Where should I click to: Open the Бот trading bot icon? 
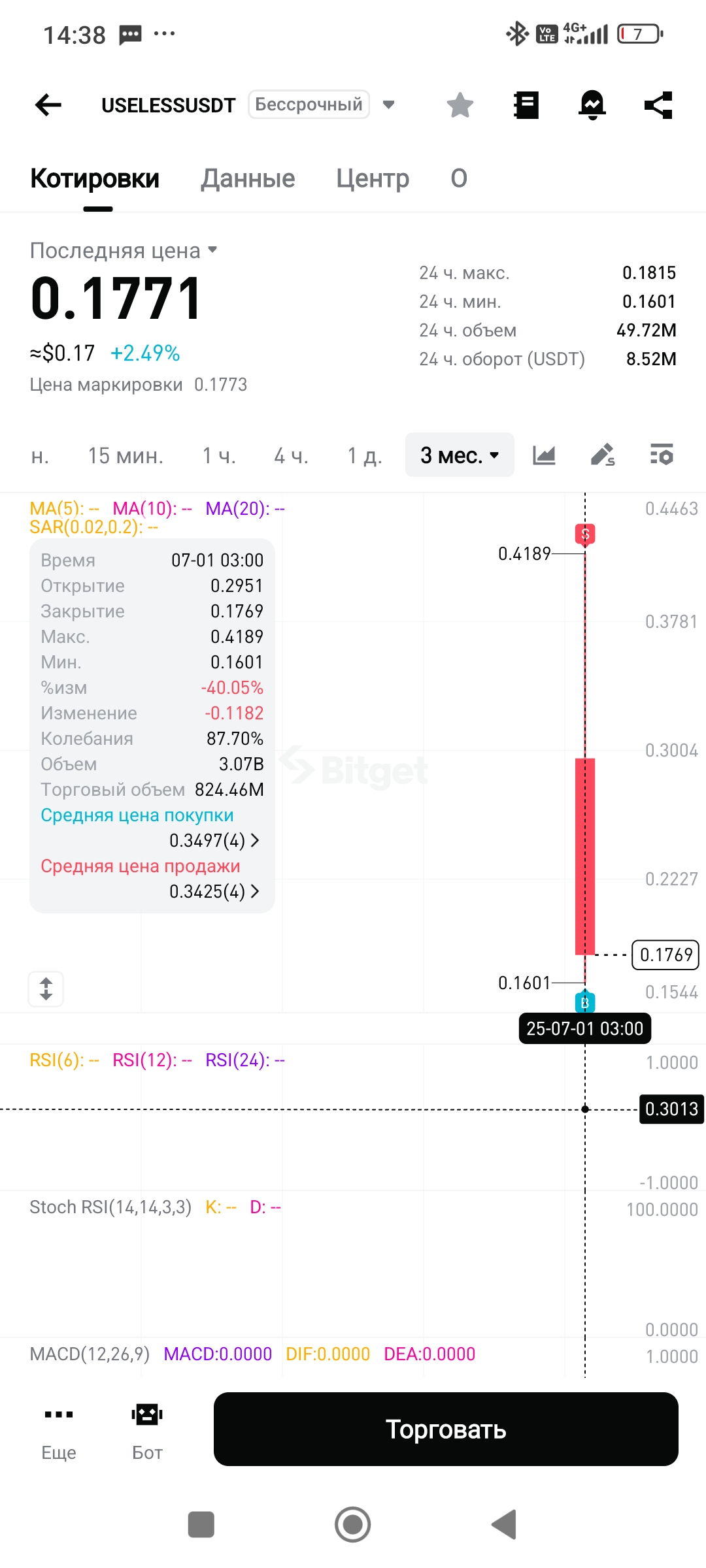pyautogui.click(x=147, y=1429)
